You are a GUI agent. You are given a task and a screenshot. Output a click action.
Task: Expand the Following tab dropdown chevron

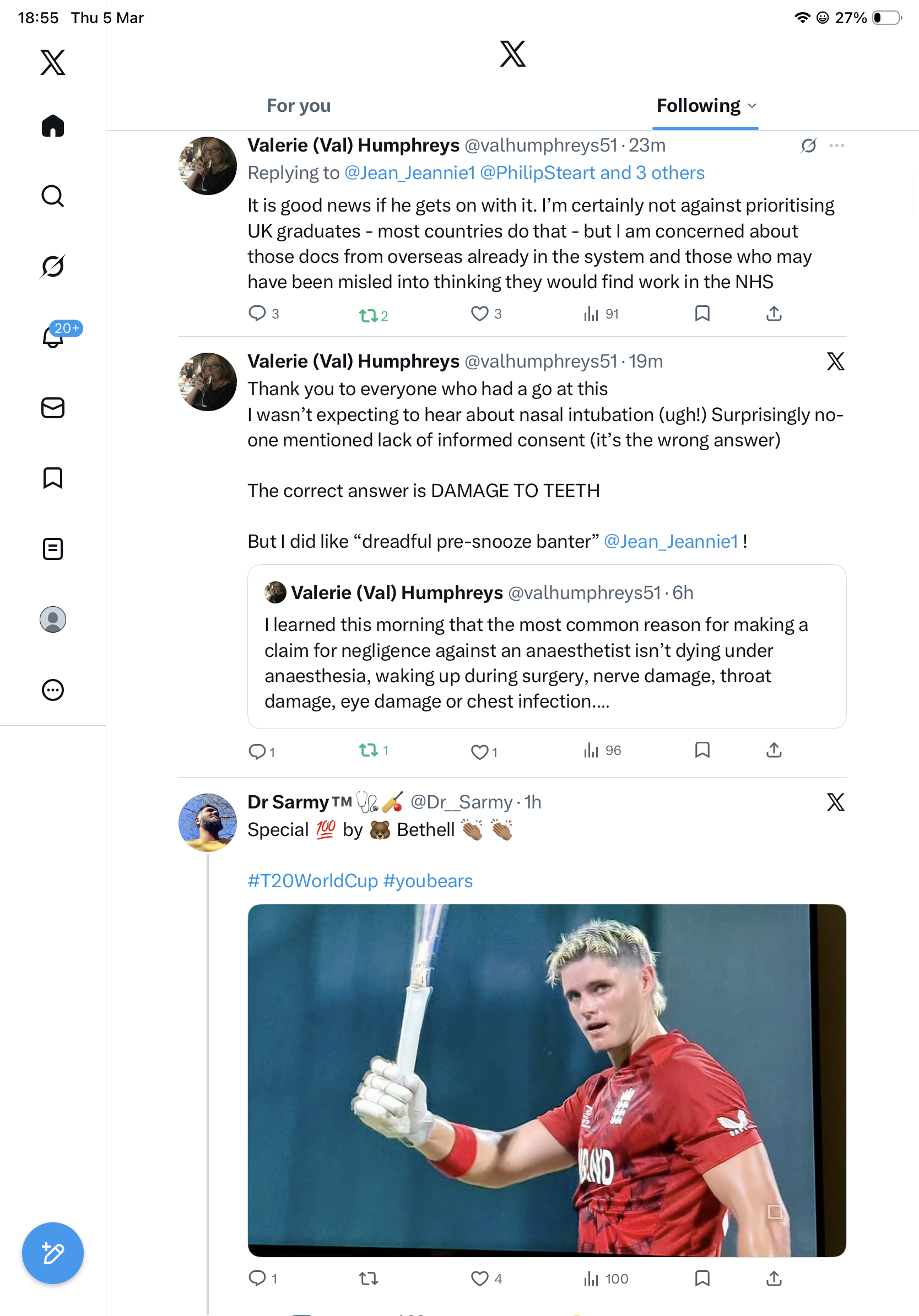(752, 106)
